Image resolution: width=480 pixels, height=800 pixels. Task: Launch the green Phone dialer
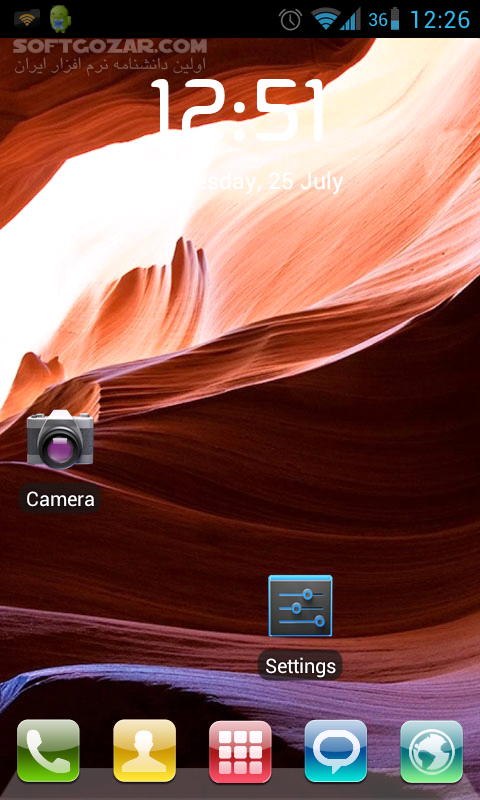(x=48, y=751)
